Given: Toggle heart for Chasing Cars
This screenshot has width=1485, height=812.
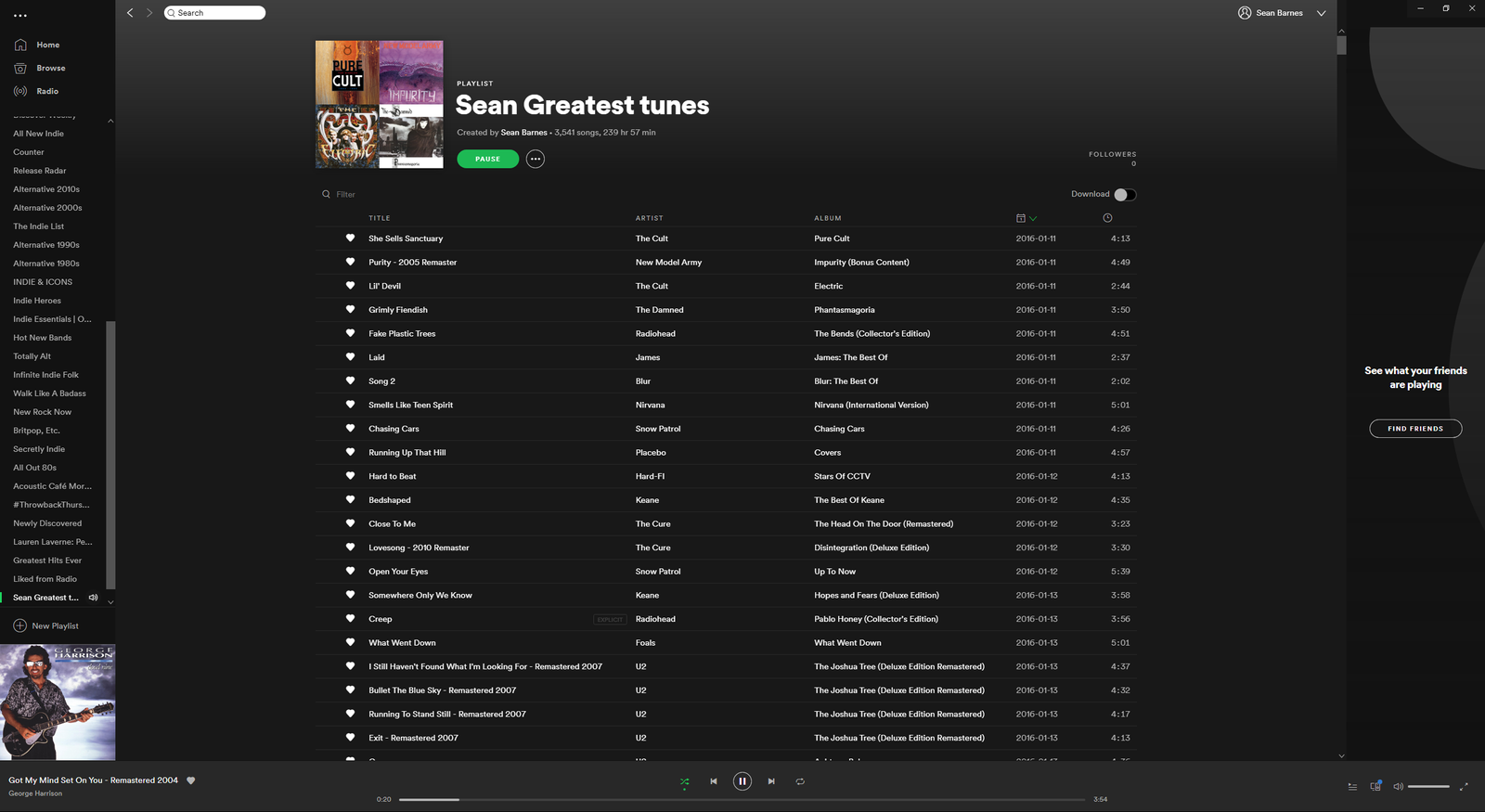Looking at the screenshot, I should point(350,428).
